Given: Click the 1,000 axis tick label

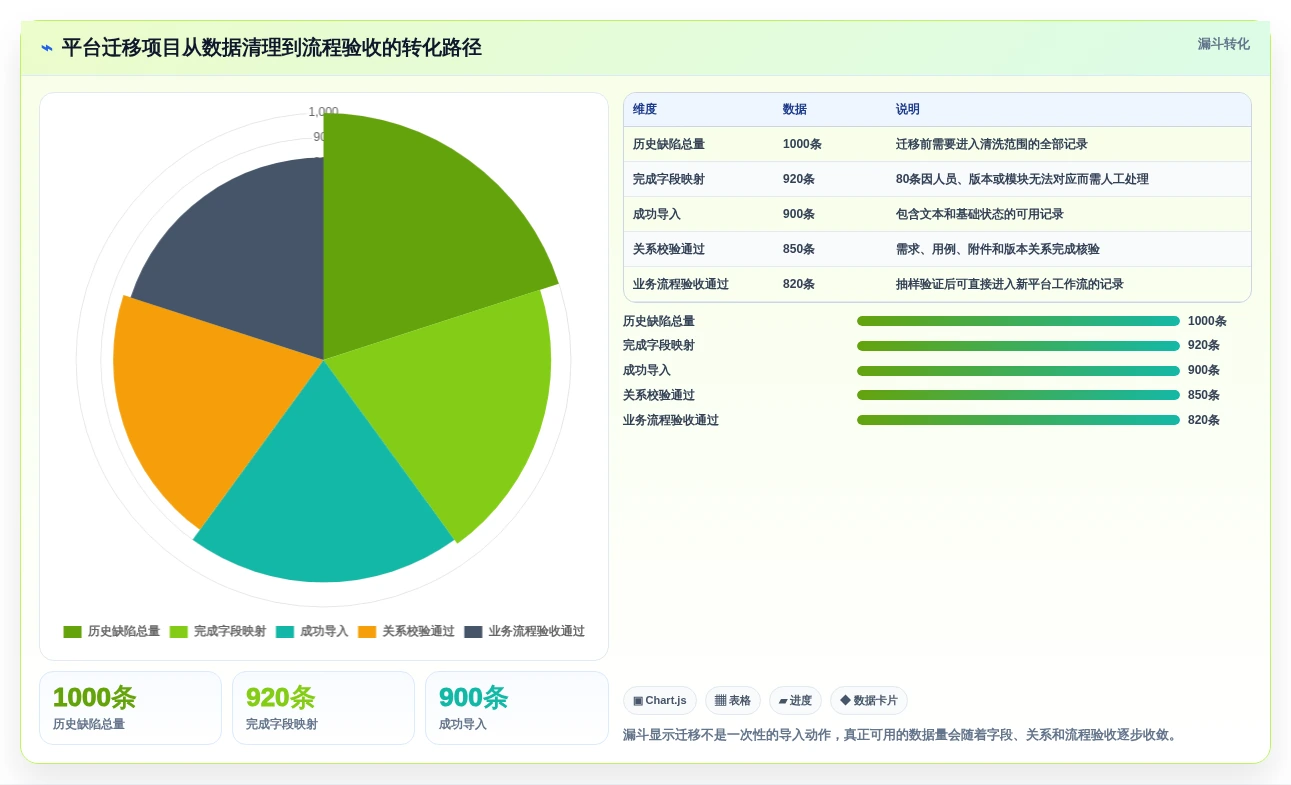Looking at the screenshot, I should point(323,111).
